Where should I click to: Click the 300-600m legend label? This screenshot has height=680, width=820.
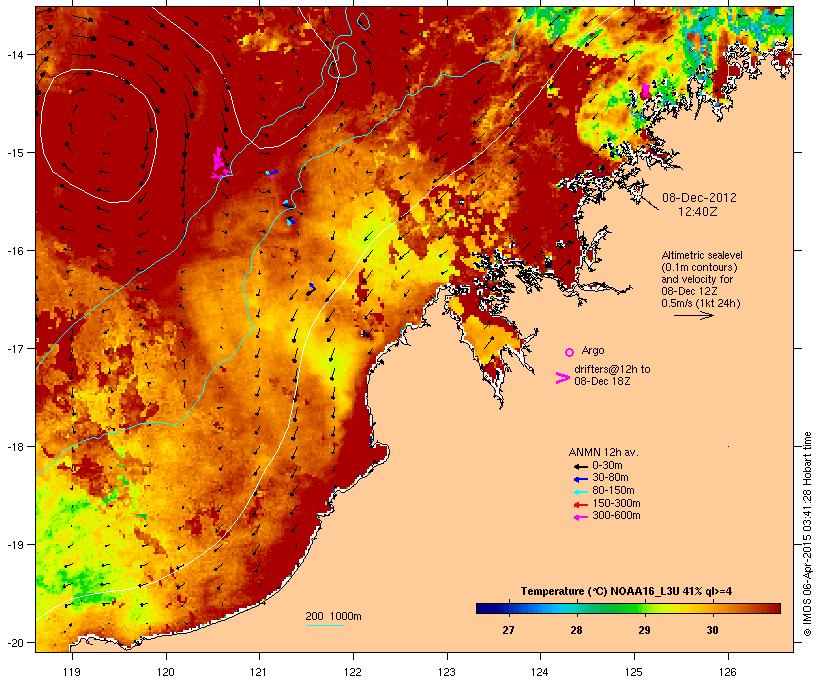[616, 516]
